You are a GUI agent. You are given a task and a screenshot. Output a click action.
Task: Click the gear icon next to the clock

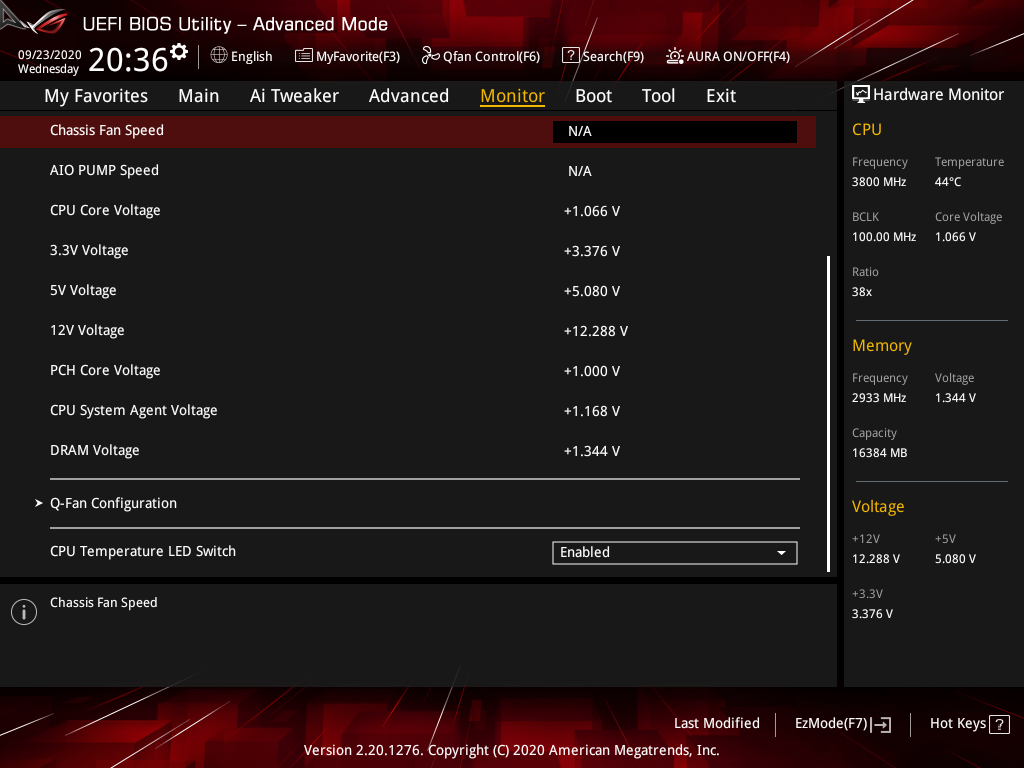click(179, 52)
